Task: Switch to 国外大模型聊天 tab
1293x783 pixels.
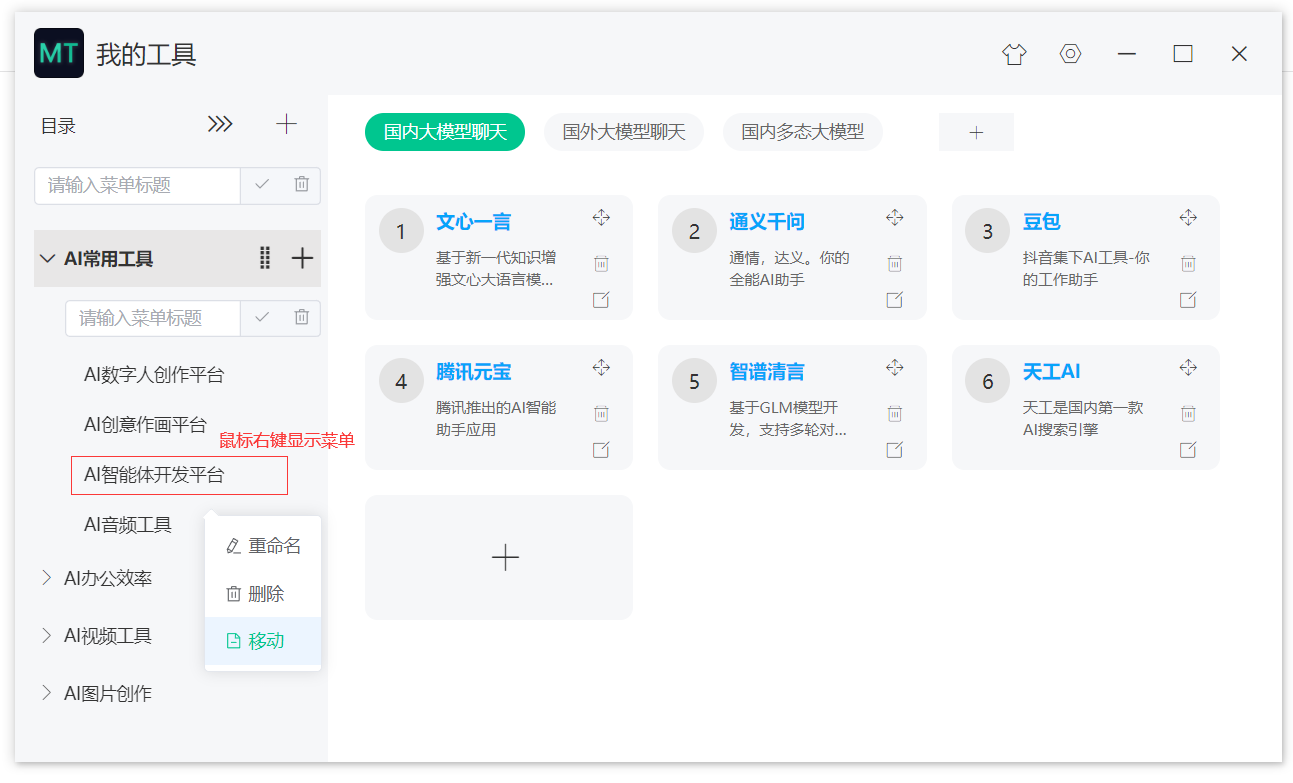Action: [x=624, y=132]
